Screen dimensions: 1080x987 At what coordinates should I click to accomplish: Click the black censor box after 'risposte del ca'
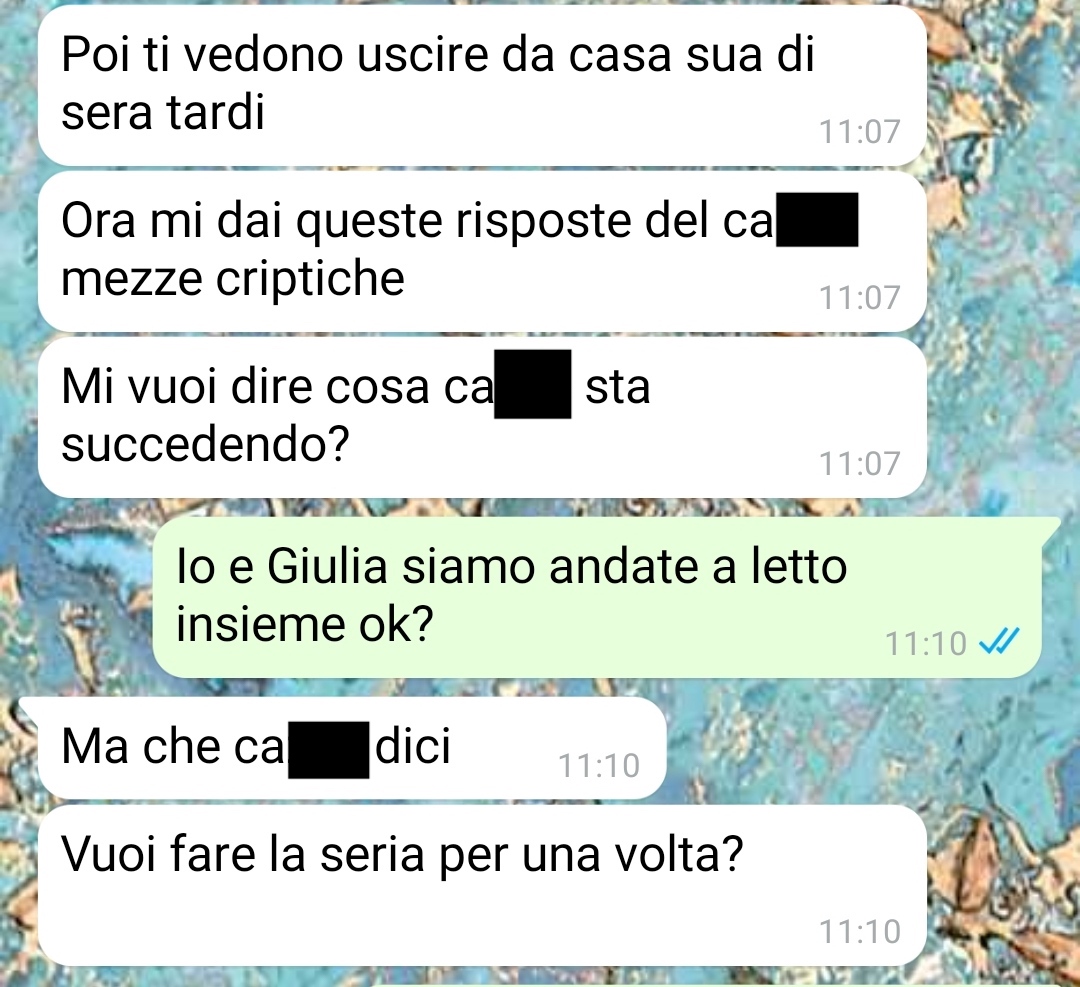(818, 220)
